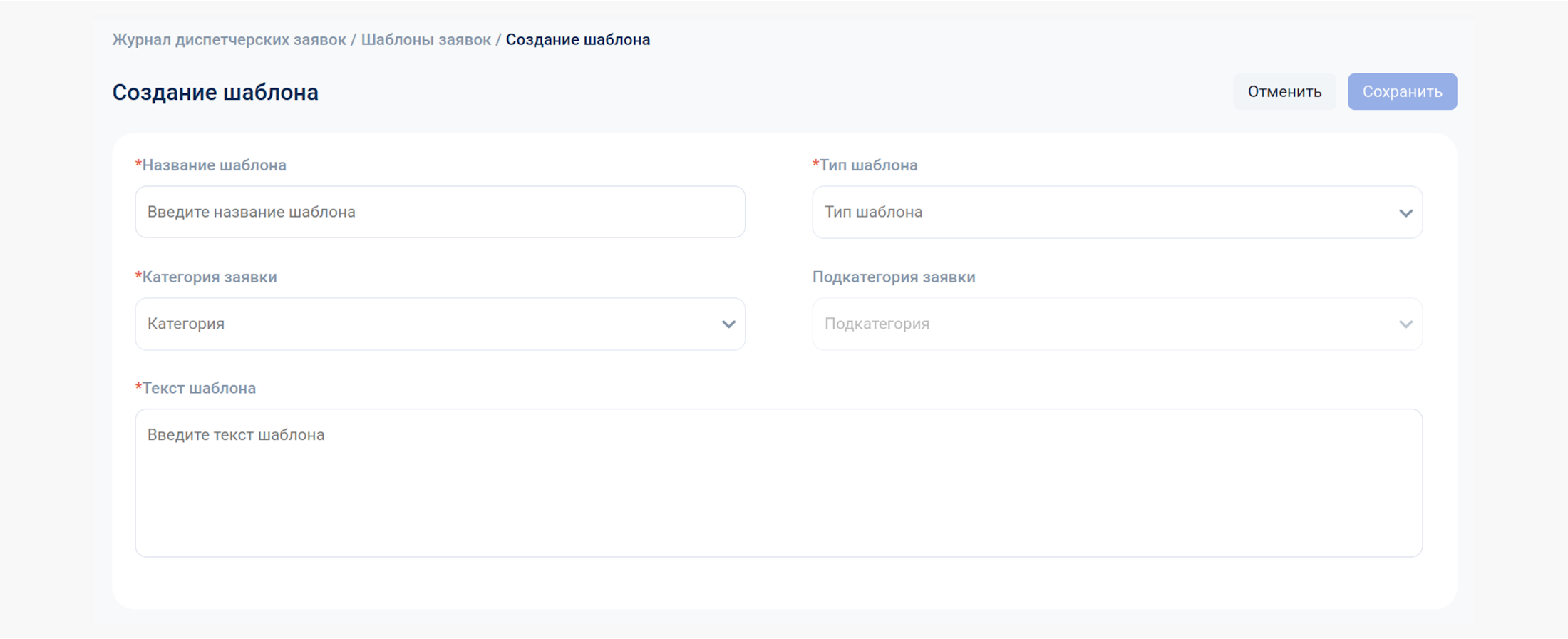Open the Подкатегория заявки dropdown
The width and height of the screenshot is (1568, 639).
click(x=1116, y=324)
